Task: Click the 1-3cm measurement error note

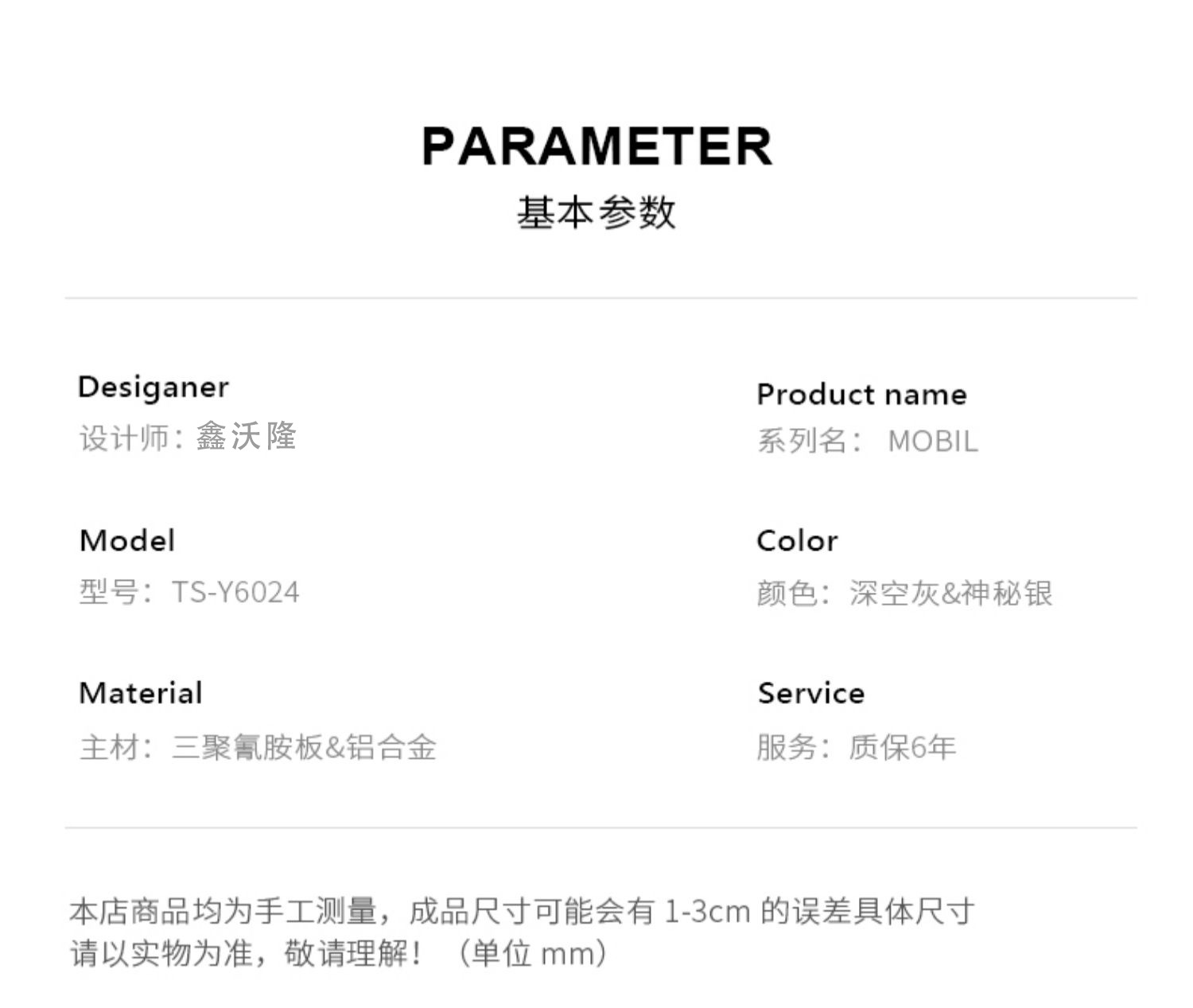Action: coord(706,912)
